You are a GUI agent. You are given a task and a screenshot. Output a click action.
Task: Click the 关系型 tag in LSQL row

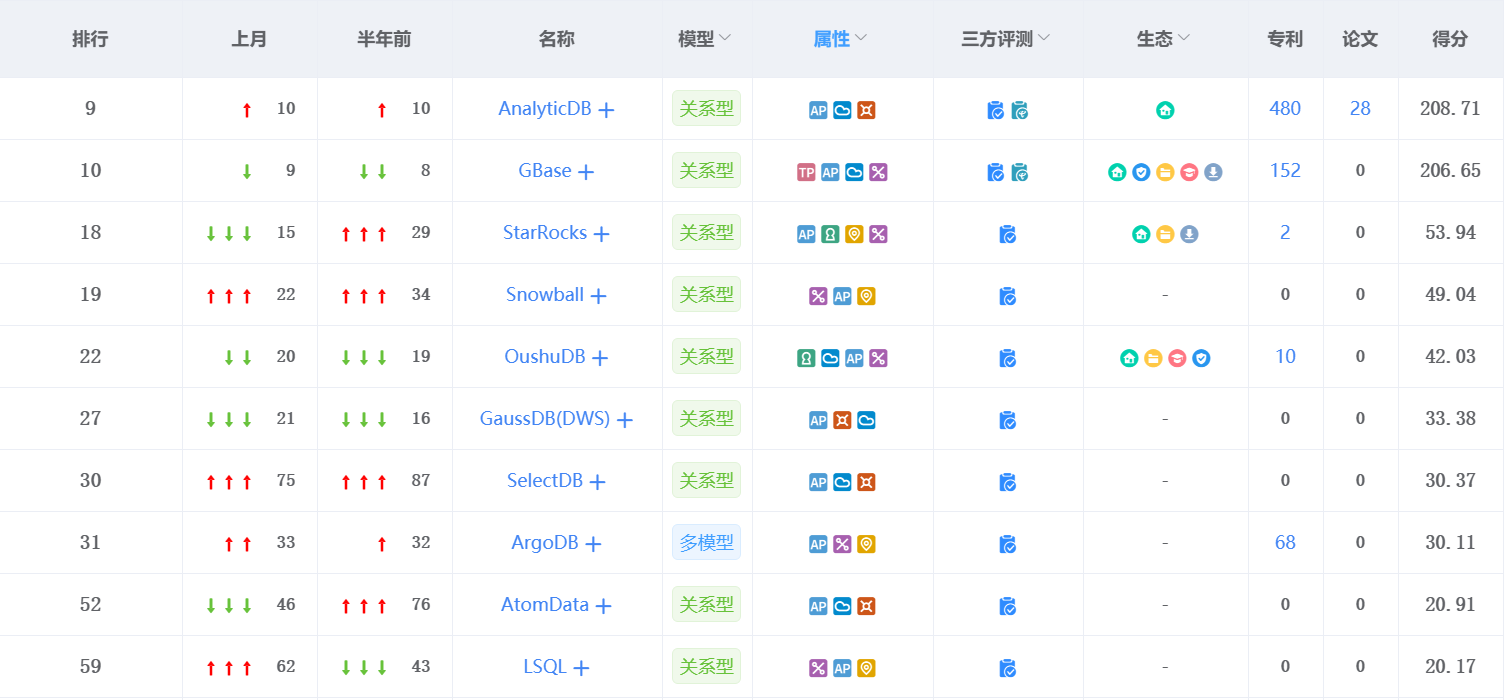[706, 667]
